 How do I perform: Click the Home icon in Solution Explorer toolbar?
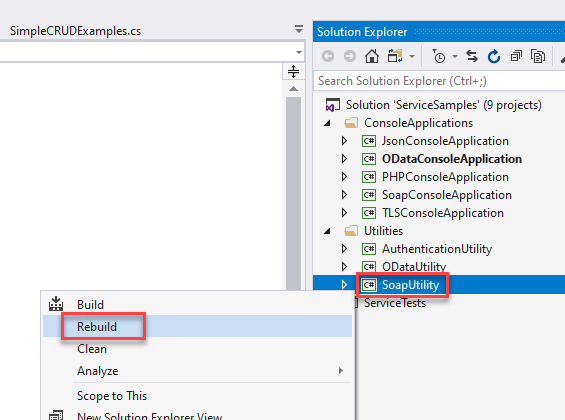[372, 56]
